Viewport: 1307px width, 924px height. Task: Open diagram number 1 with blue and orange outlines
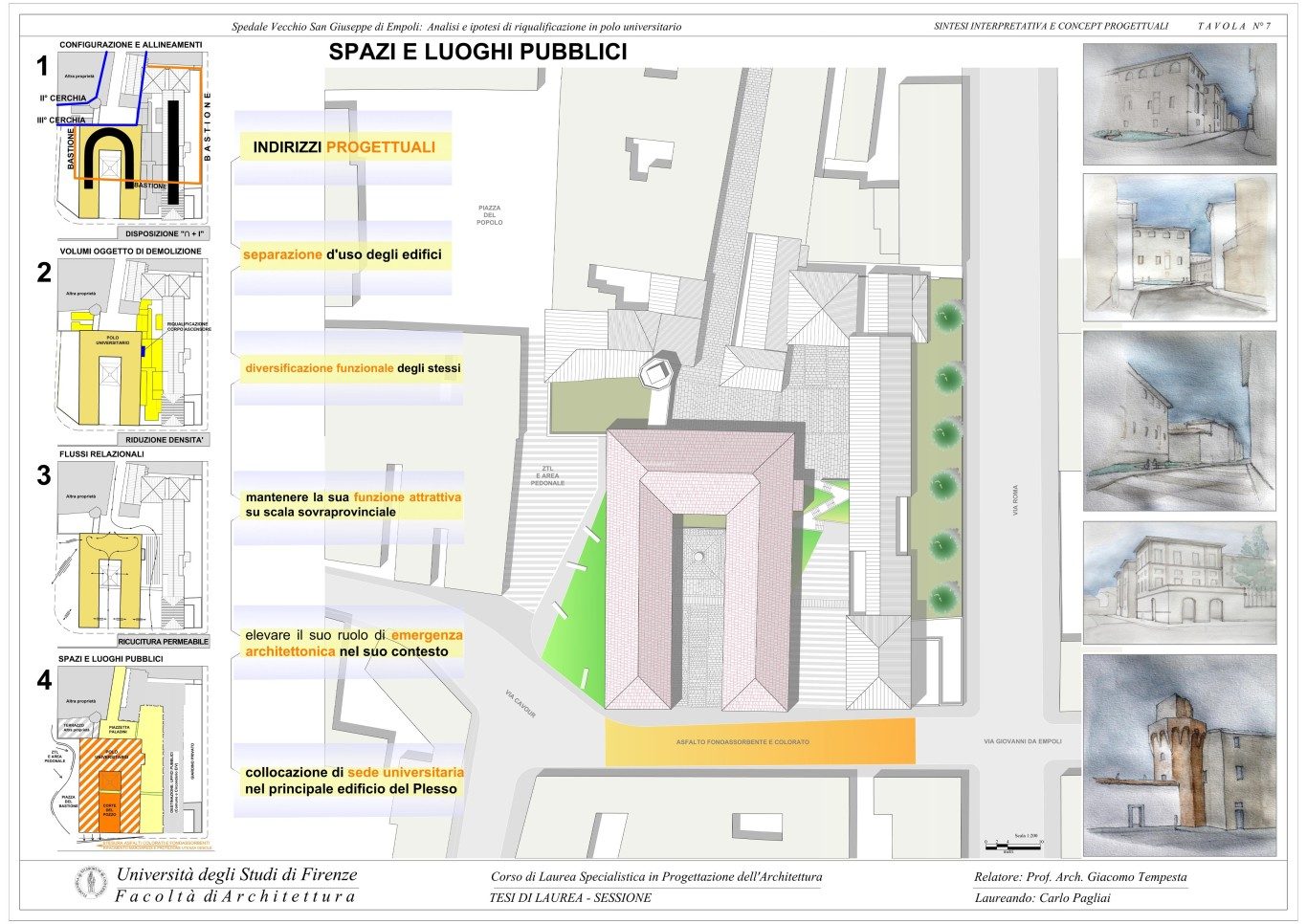[x=133, y=139]
